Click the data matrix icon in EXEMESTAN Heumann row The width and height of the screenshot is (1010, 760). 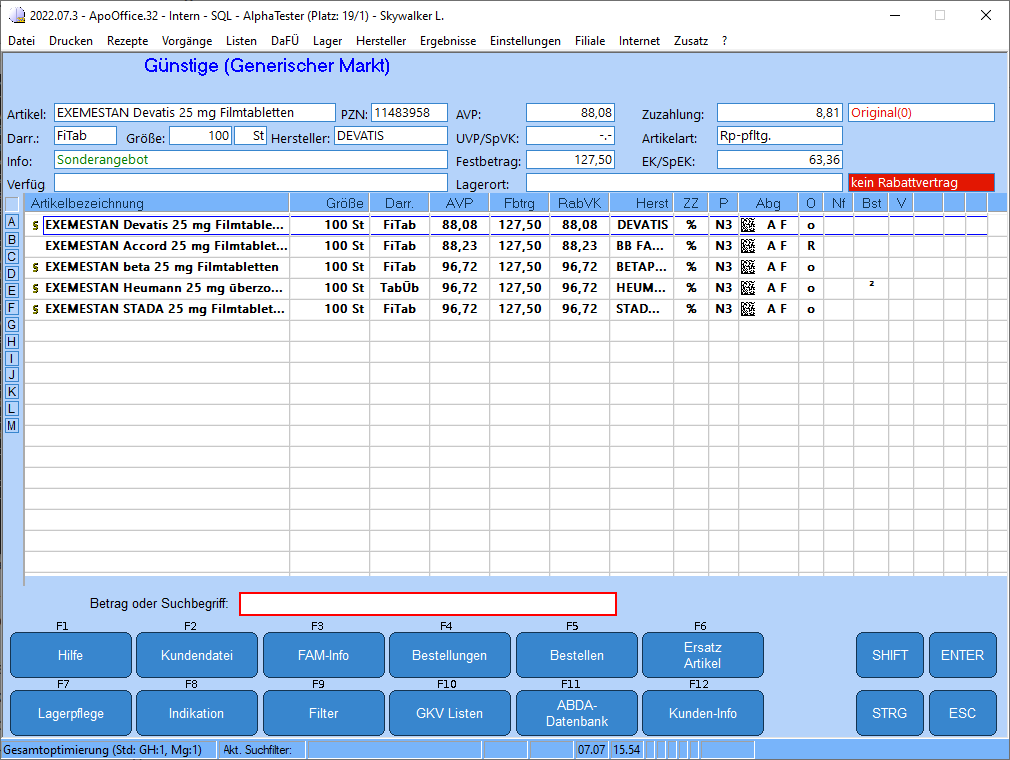[748, 288]
